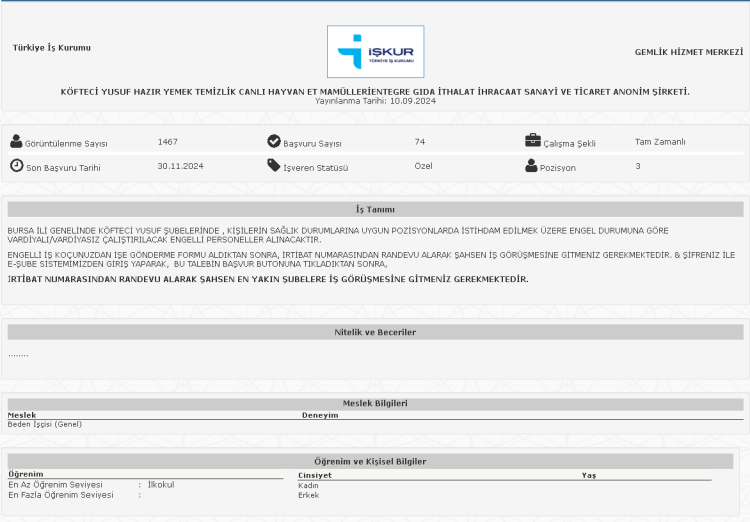Click the İŞKUR logo at top
Viewport: 750px width, 522px height.
coord(375,51)
